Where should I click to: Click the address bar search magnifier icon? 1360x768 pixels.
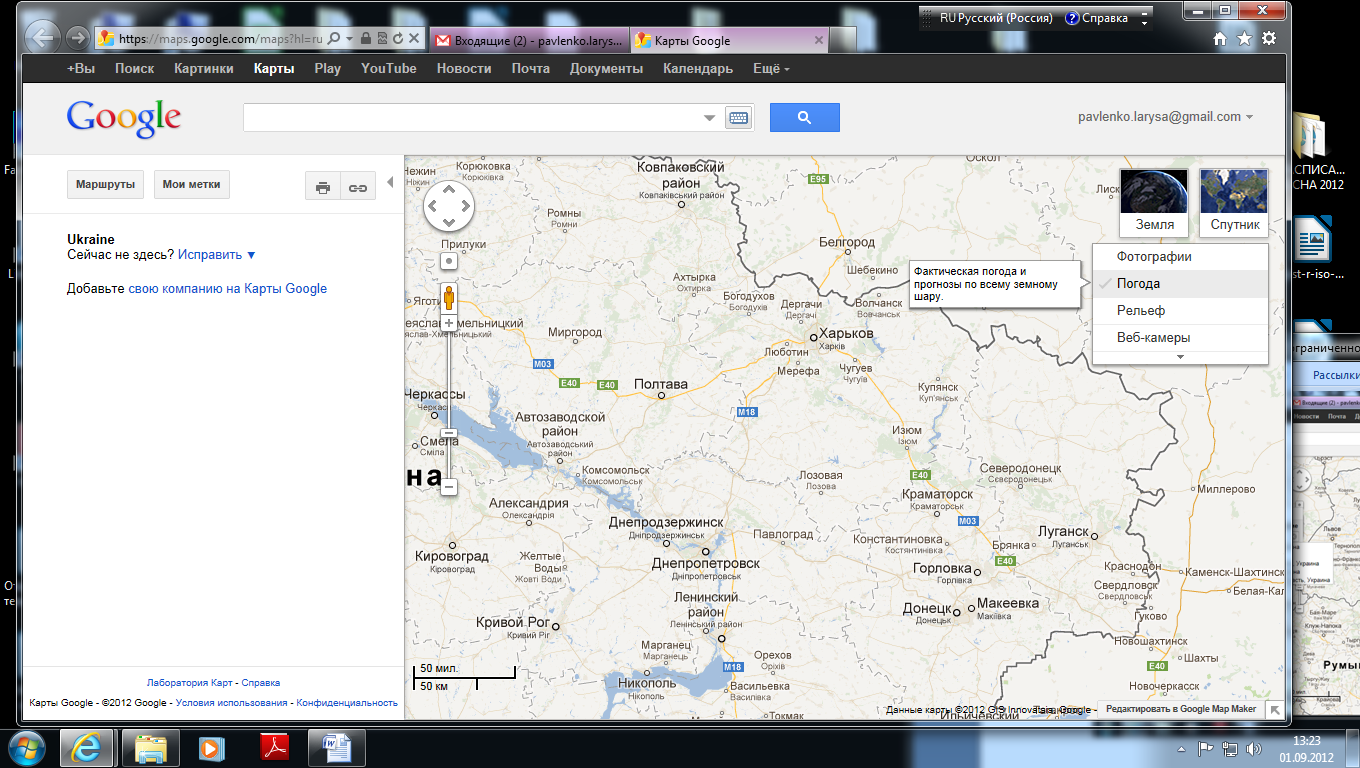pos(334,38)
